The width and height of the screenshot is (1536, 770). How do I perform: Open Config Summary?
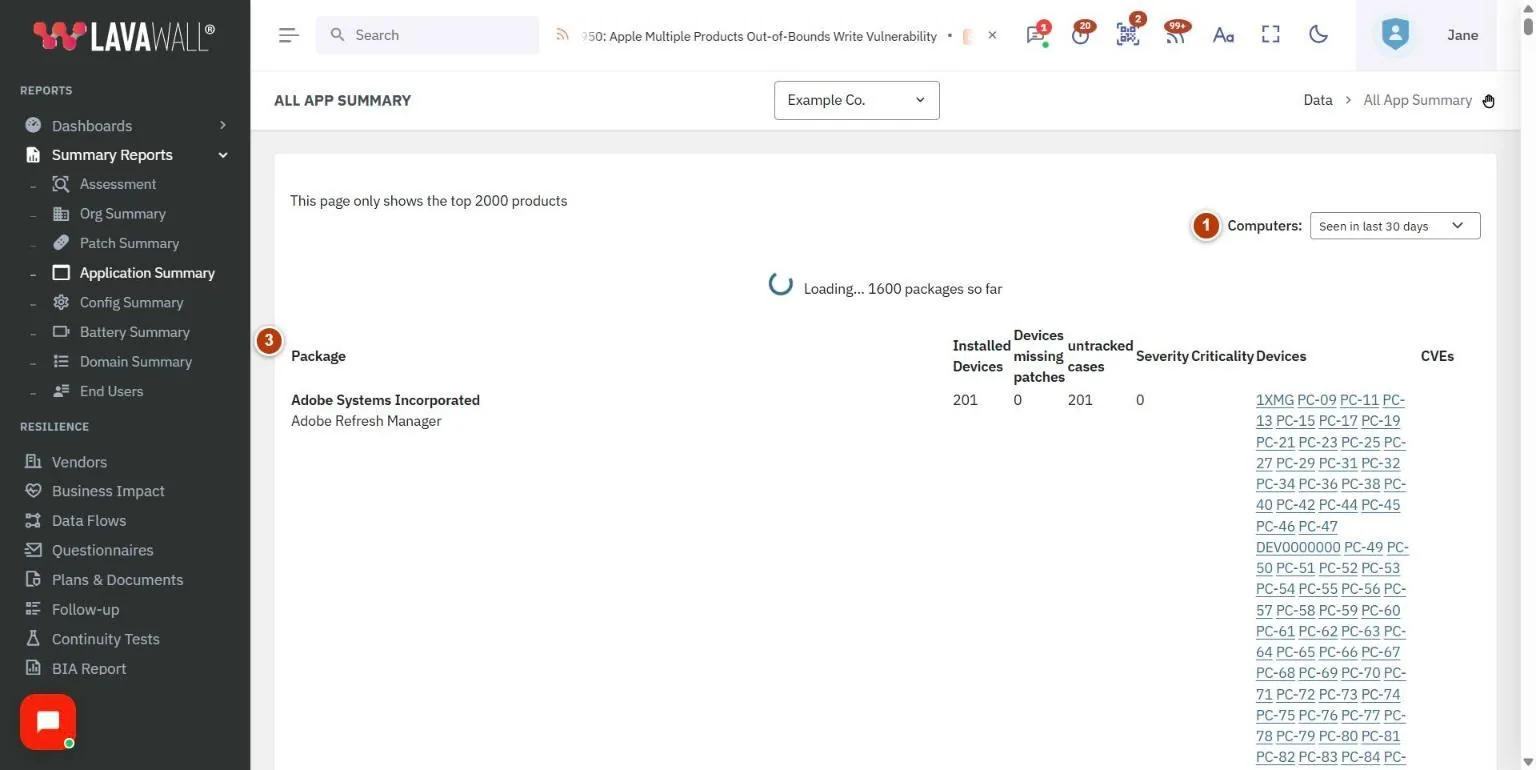(x=131, y=302)
